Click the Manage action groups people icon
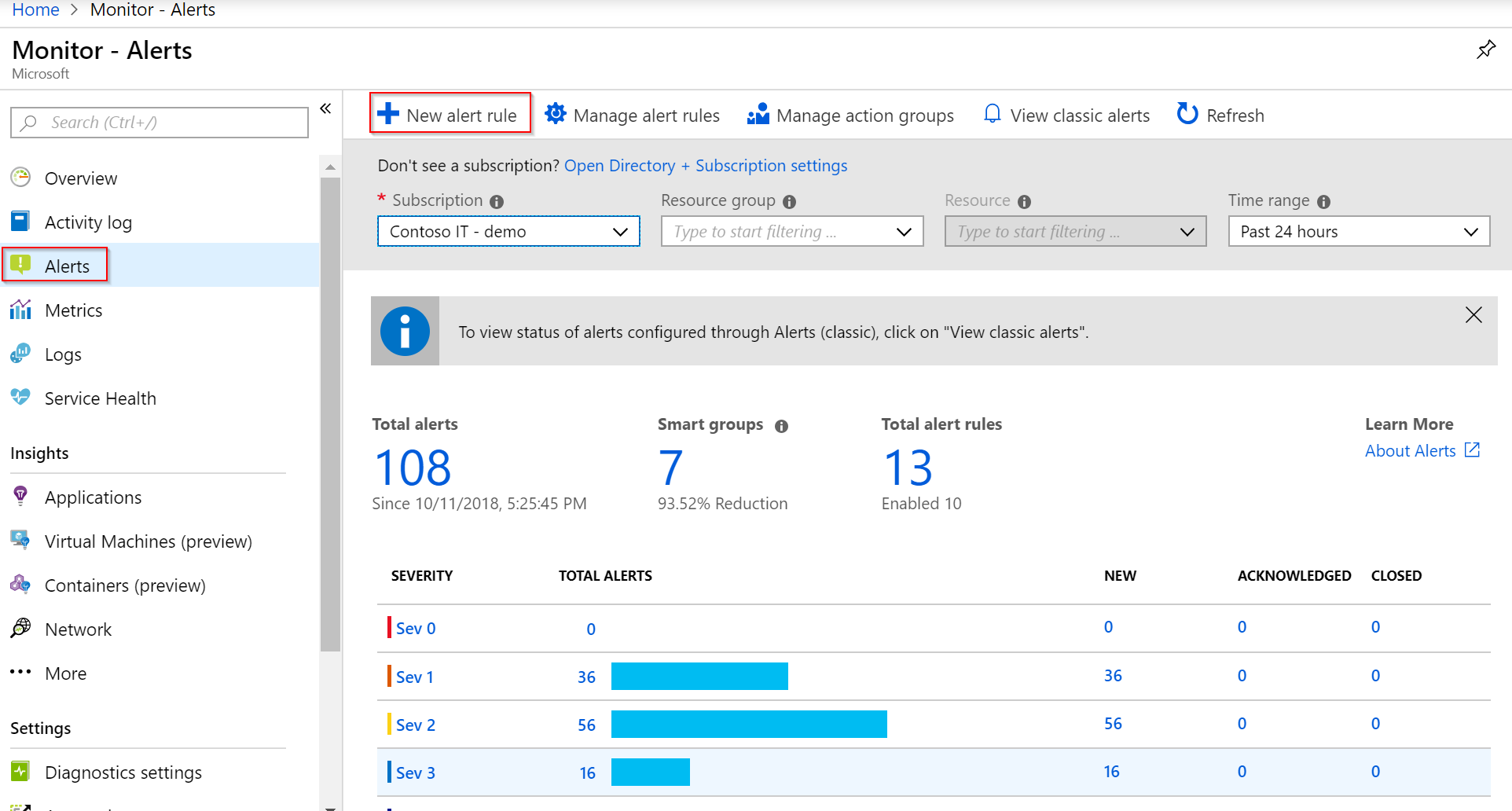1512x811 pixels. coord(758,114)
